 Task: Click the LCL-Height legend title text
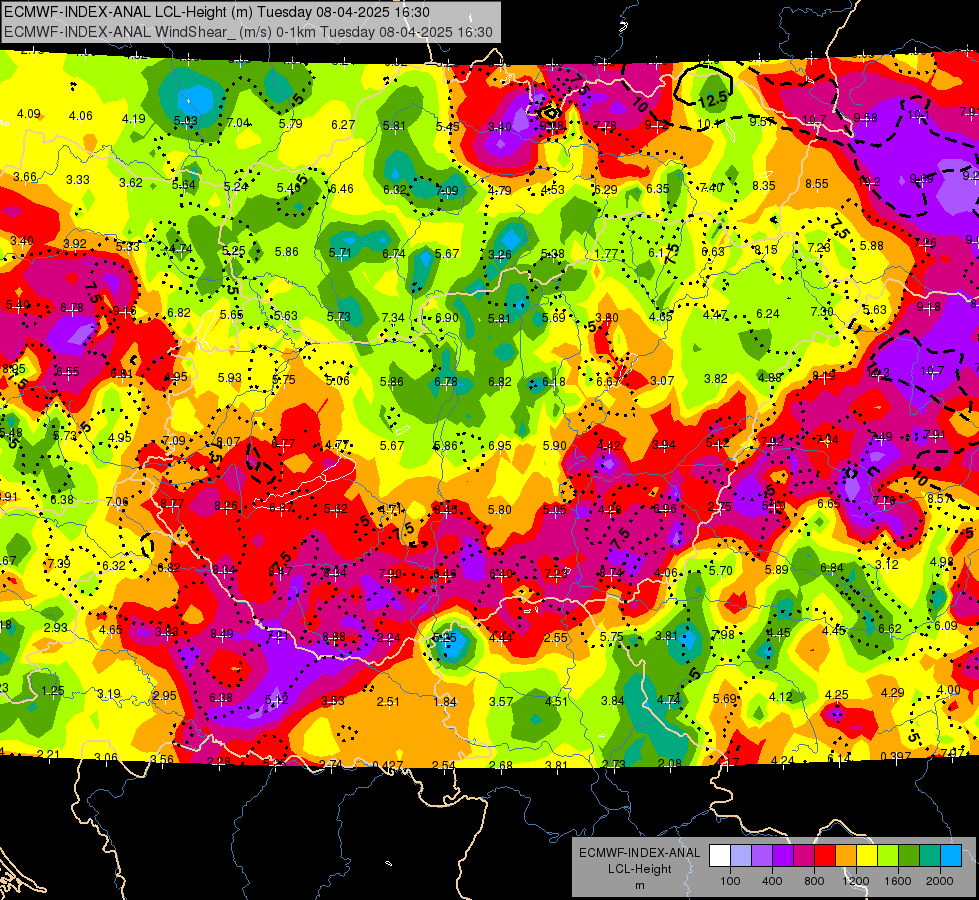[x=639, y=869]
